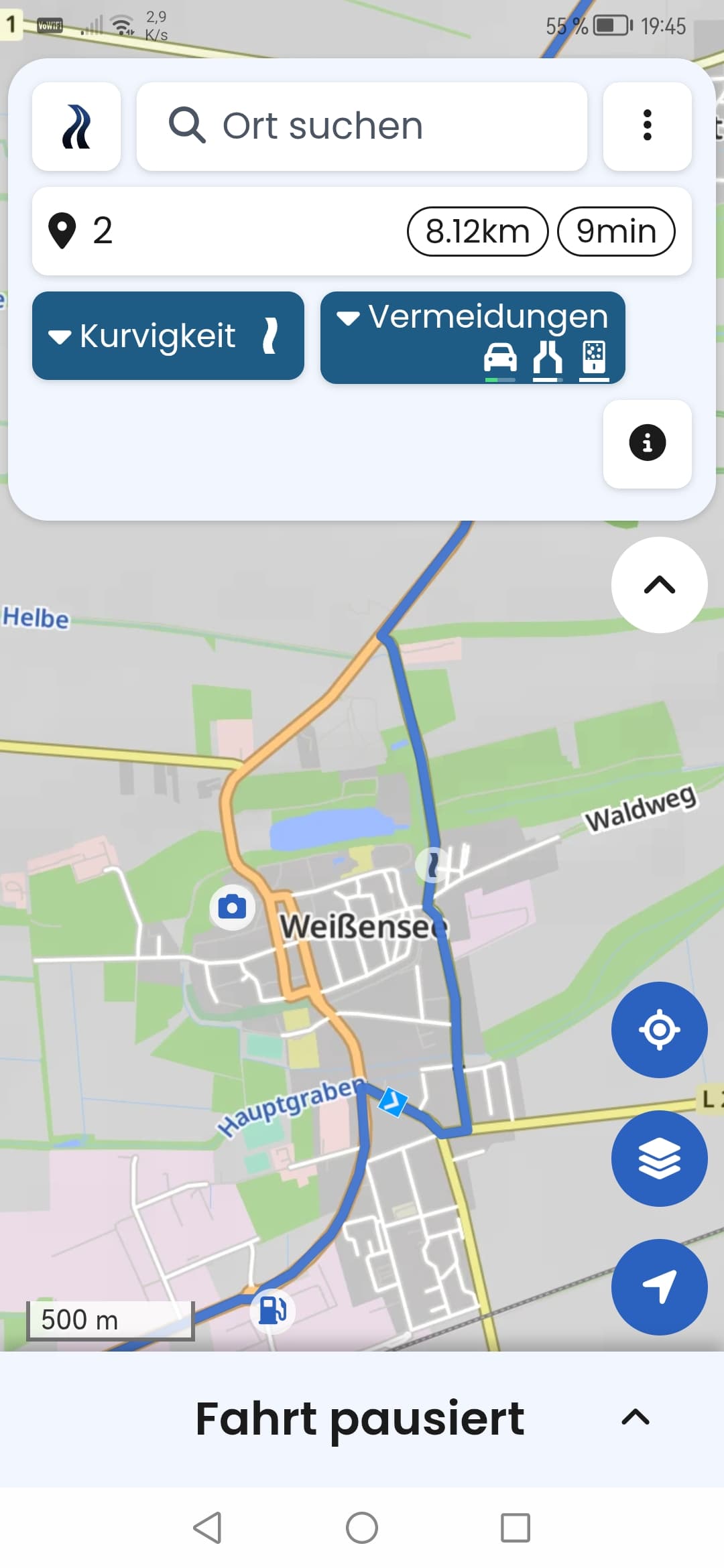Expand the Vermeidungen dropdown
Image resolution: width=724 pixels, height=1568 pixels.
point(473,338)
